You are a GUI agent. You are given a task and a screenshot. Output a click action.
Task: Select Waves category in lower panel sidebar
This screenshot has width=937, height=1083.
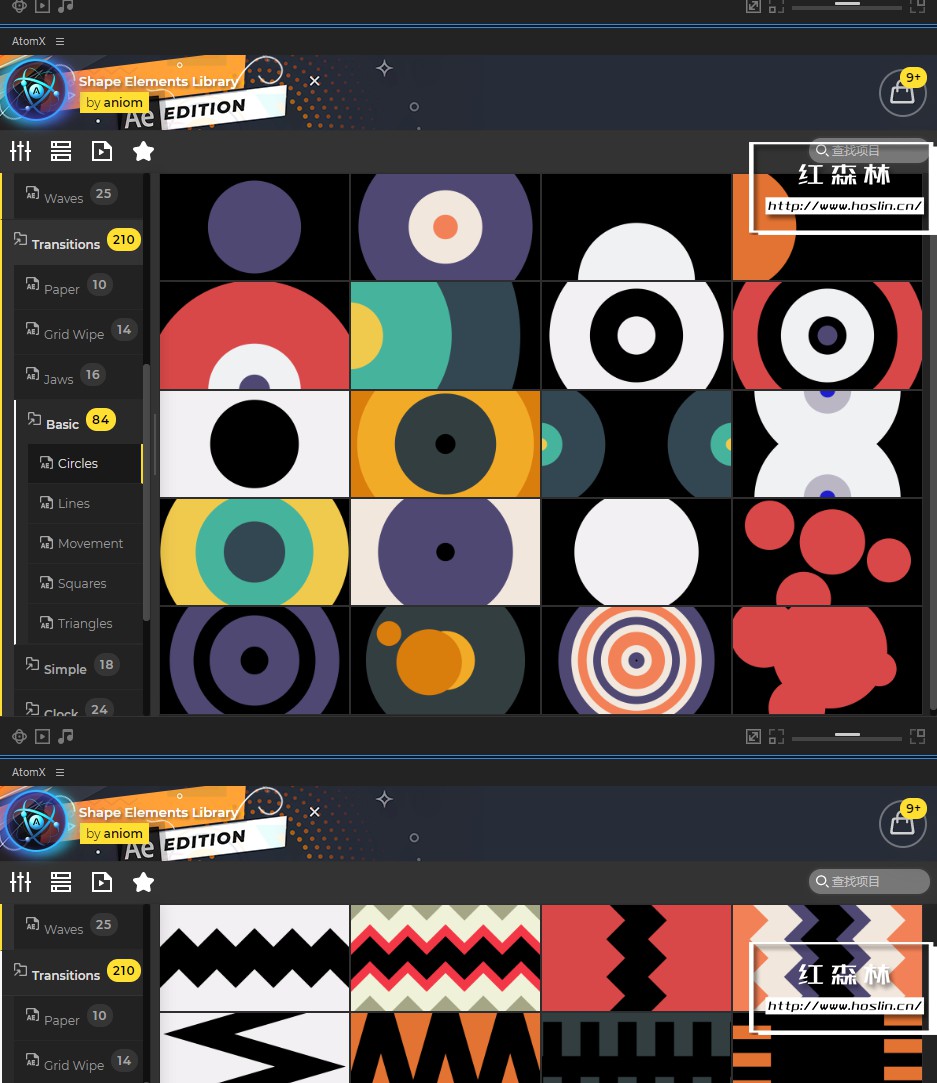[78, 927]
